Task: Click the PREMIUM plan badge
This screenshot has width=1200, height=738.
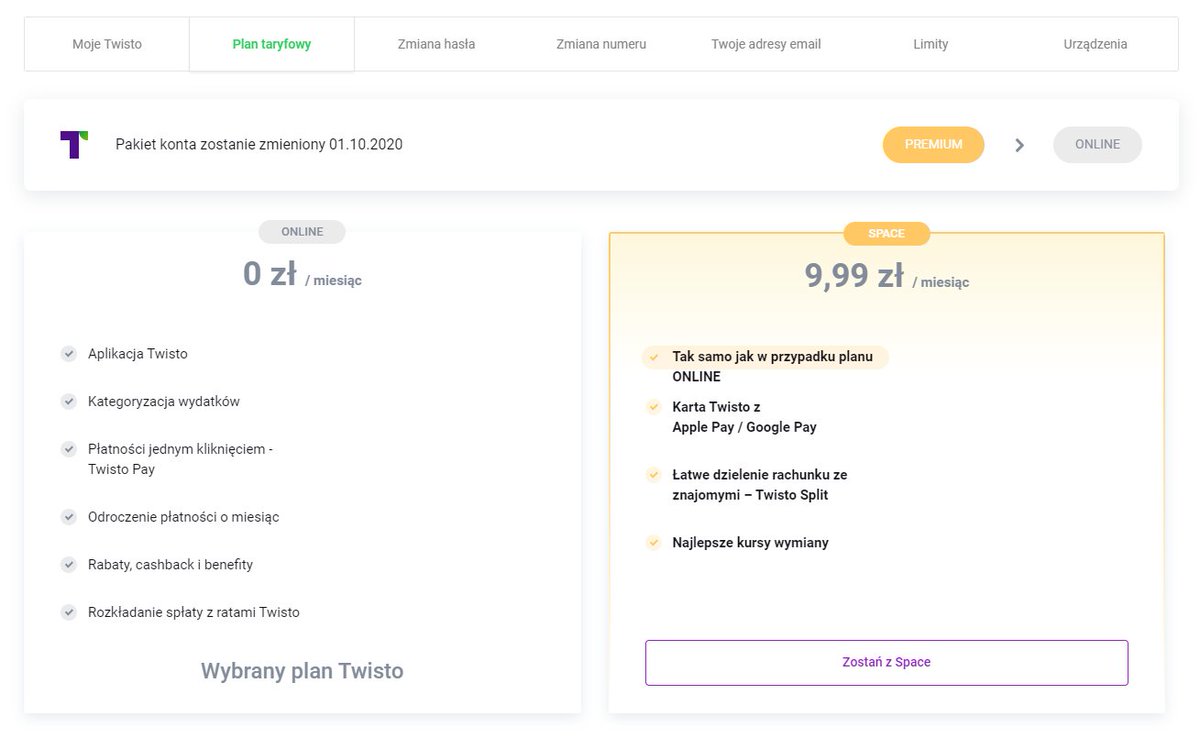Action: tap(933, 144)
